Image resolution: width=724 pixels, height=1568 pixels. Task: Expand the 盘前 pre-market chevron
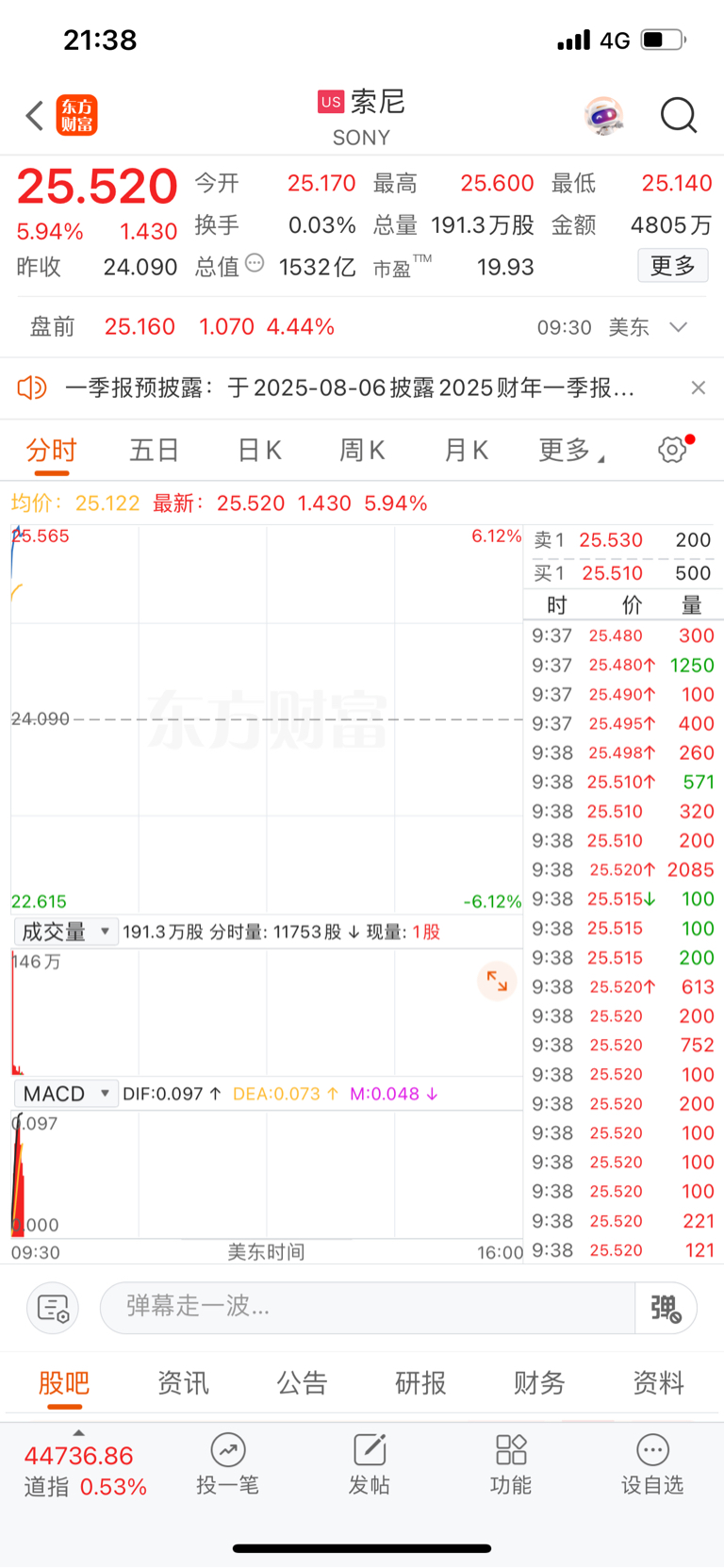[679, 327]
